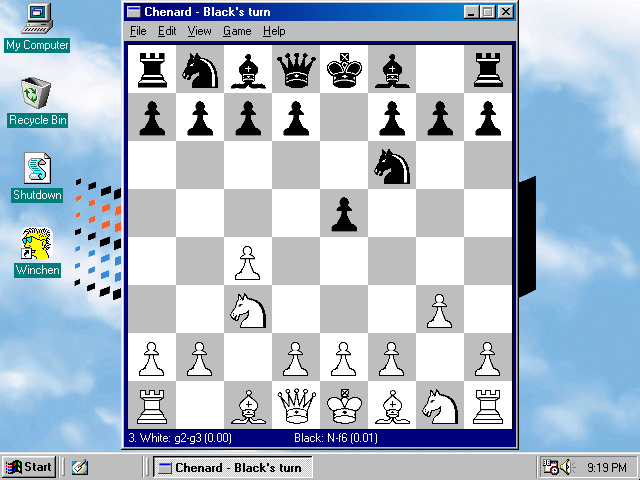Select the black pawn on c7
Viewport: 640px width, 480px height.
(x=248, y=118)
